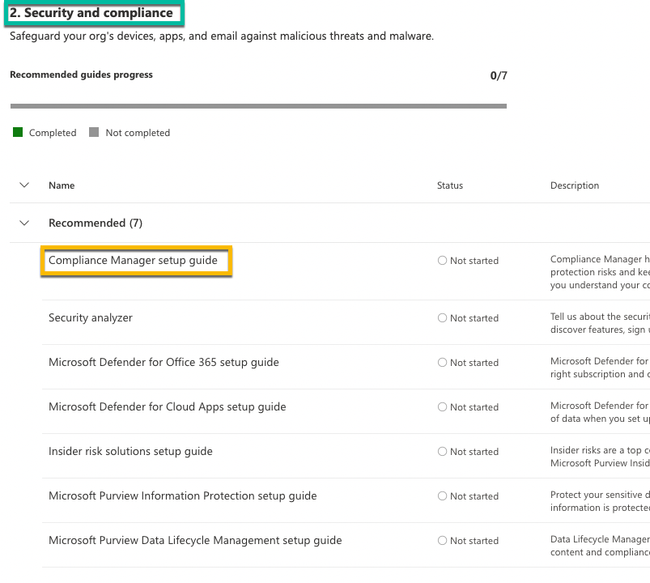
Task: Select Not started circle for Purview Information Protection
Action: (442, 496)
